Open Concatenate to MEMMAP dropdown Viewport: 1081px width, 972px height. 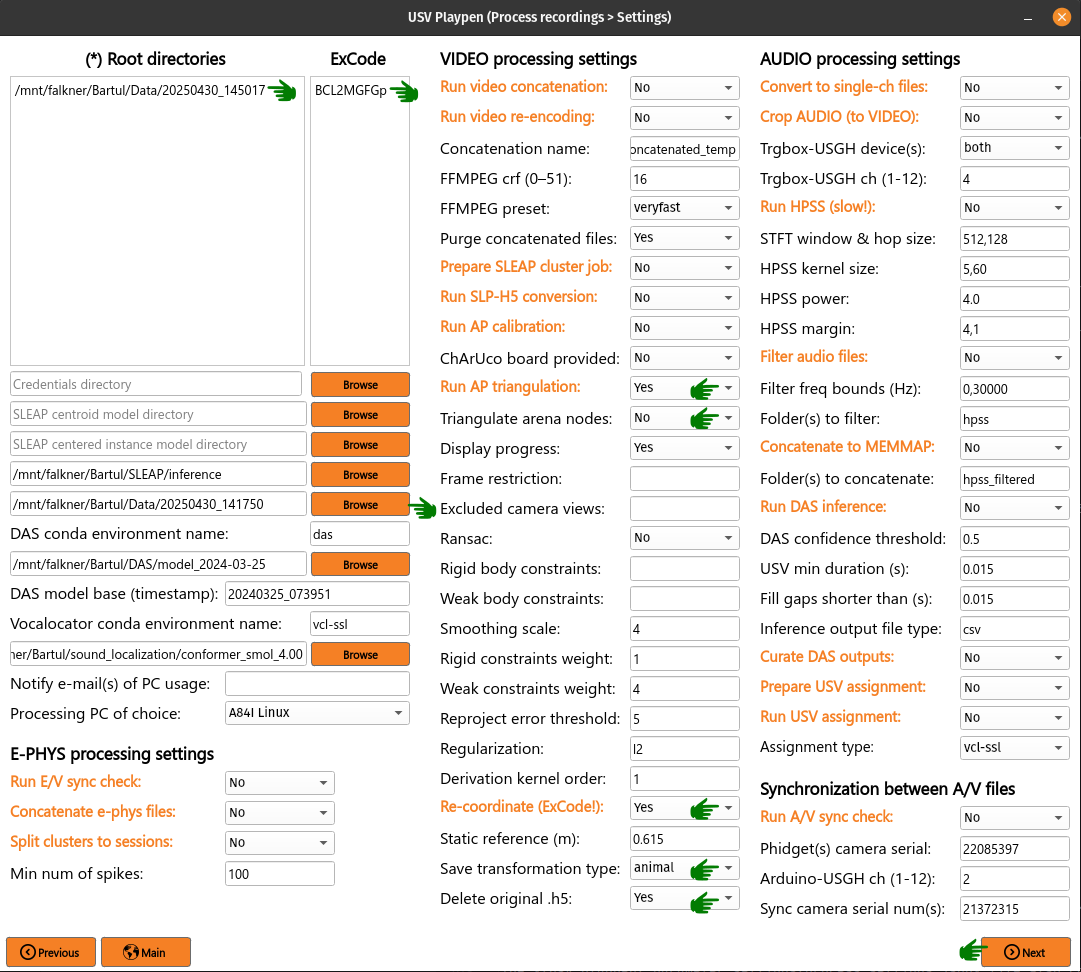[1014, 447]
